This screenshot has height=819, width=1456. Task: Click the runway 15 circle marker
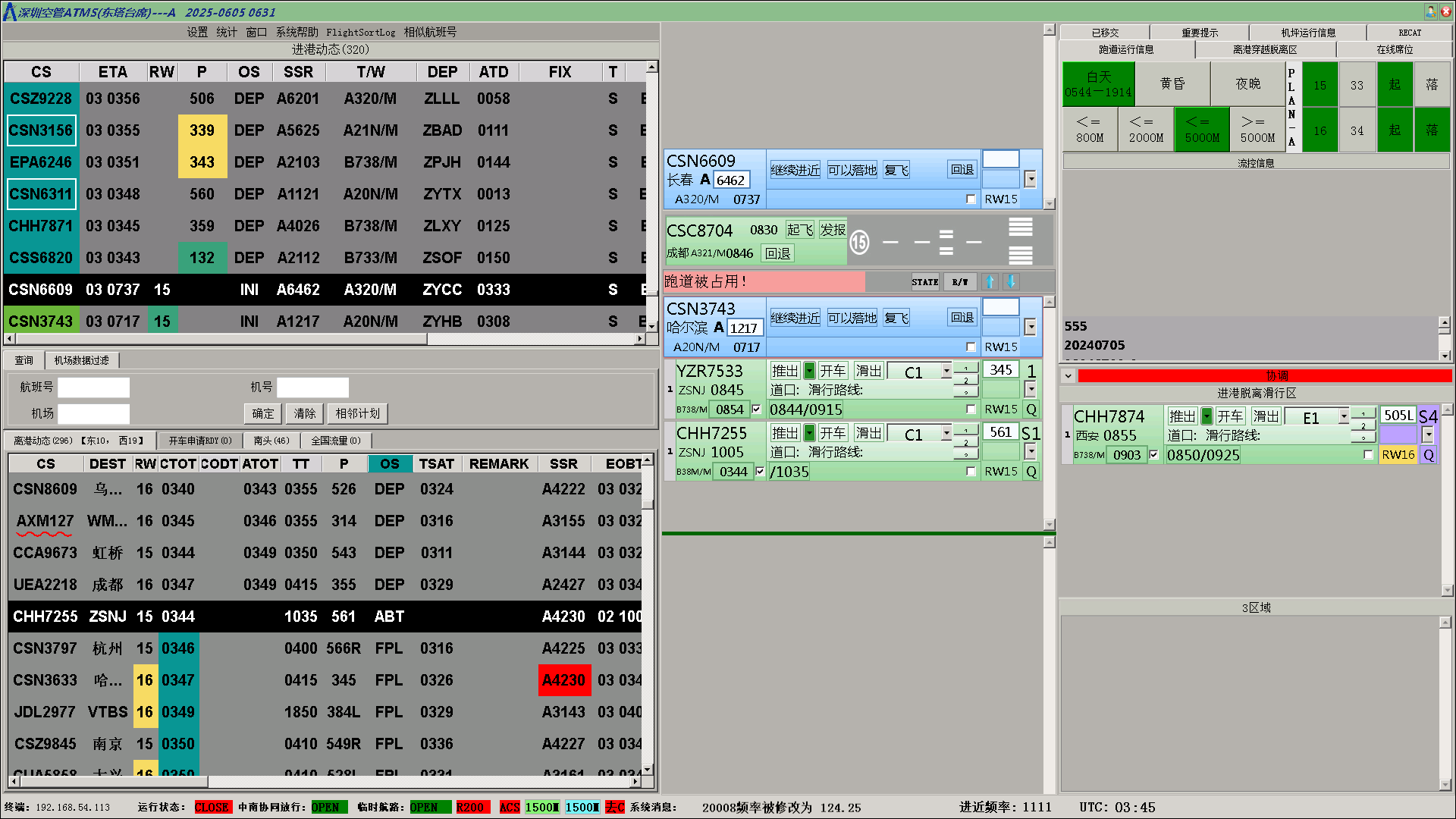tap(859, 243)
